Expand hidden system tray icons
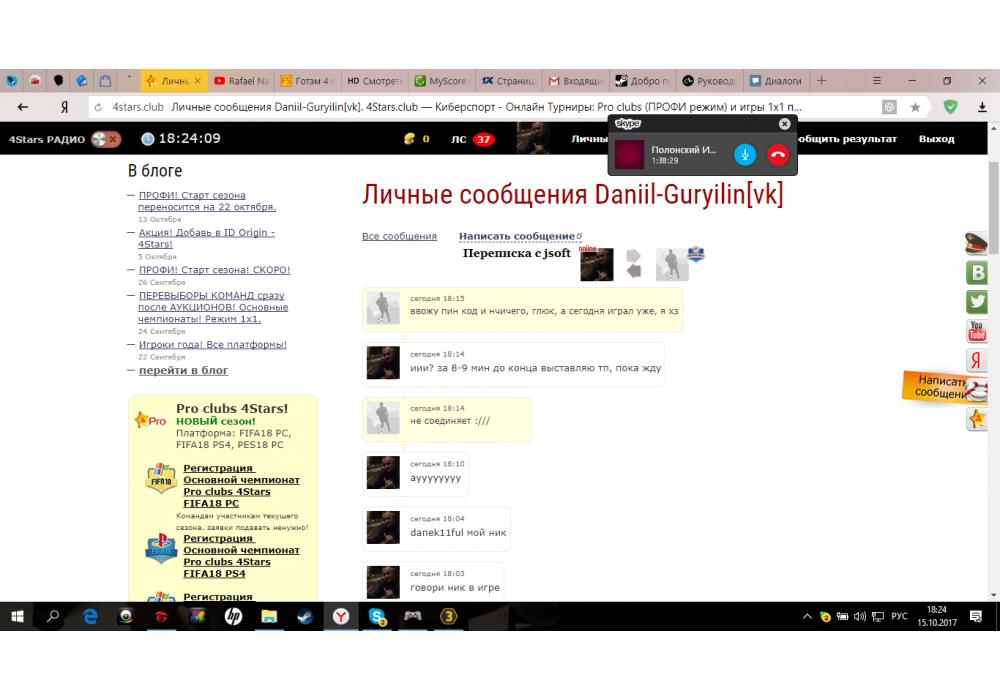This screenshot has width=1000, height=700. (x=807, y=617)
